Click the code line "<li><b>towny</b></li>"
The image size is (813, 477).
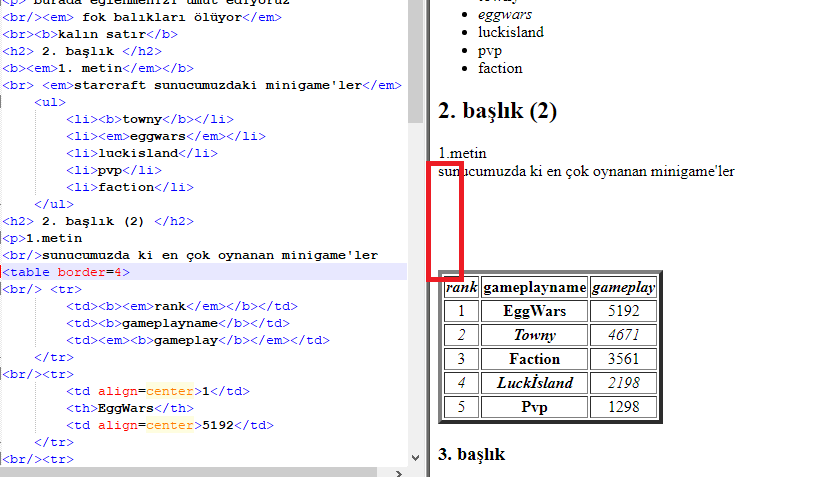click(150, 119)
